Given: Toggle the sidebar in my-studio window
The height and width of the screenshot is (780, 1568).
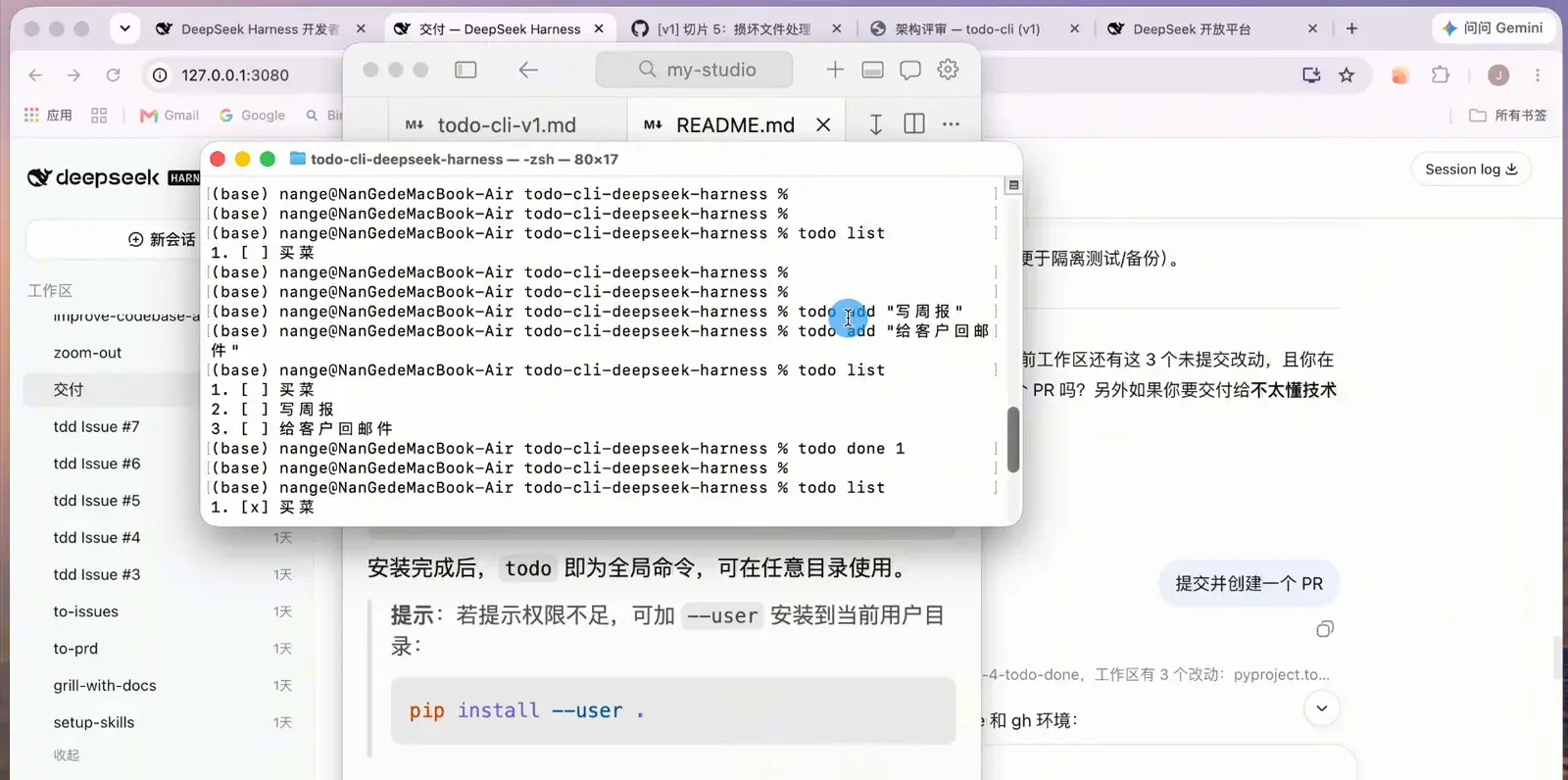Looking at the screenshot, I should 465,70.
